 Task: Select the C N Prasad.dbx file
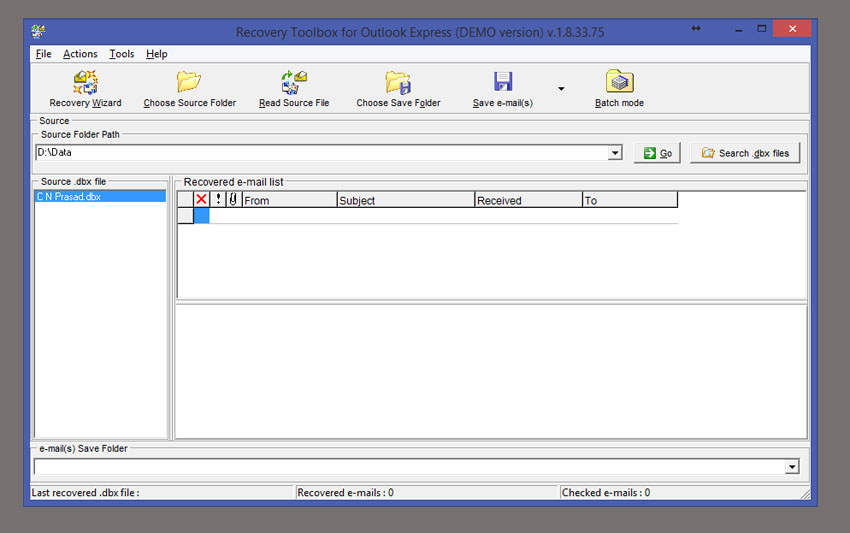[x=100, y=196]
